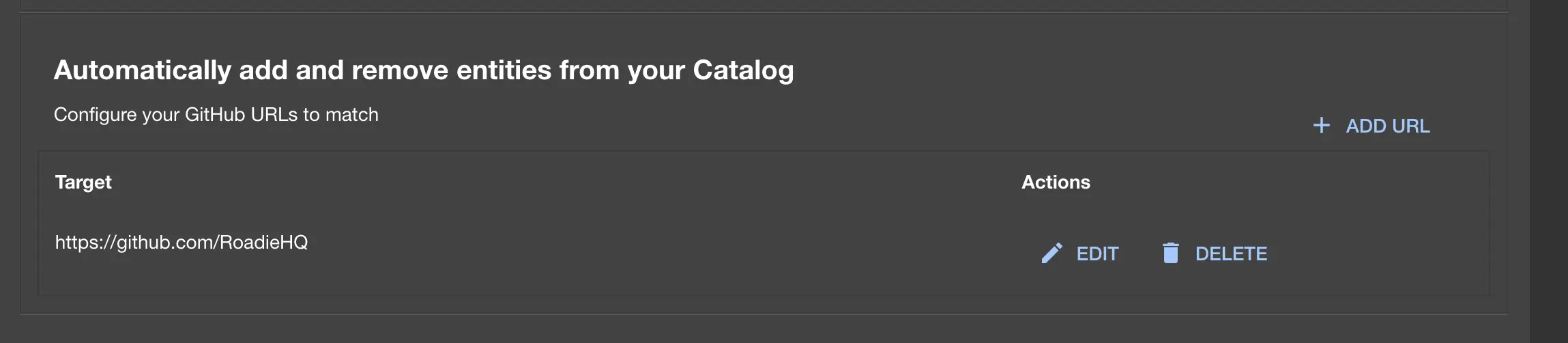
Task: Click the word 'Catalog' in the heading
Action: 743,70
